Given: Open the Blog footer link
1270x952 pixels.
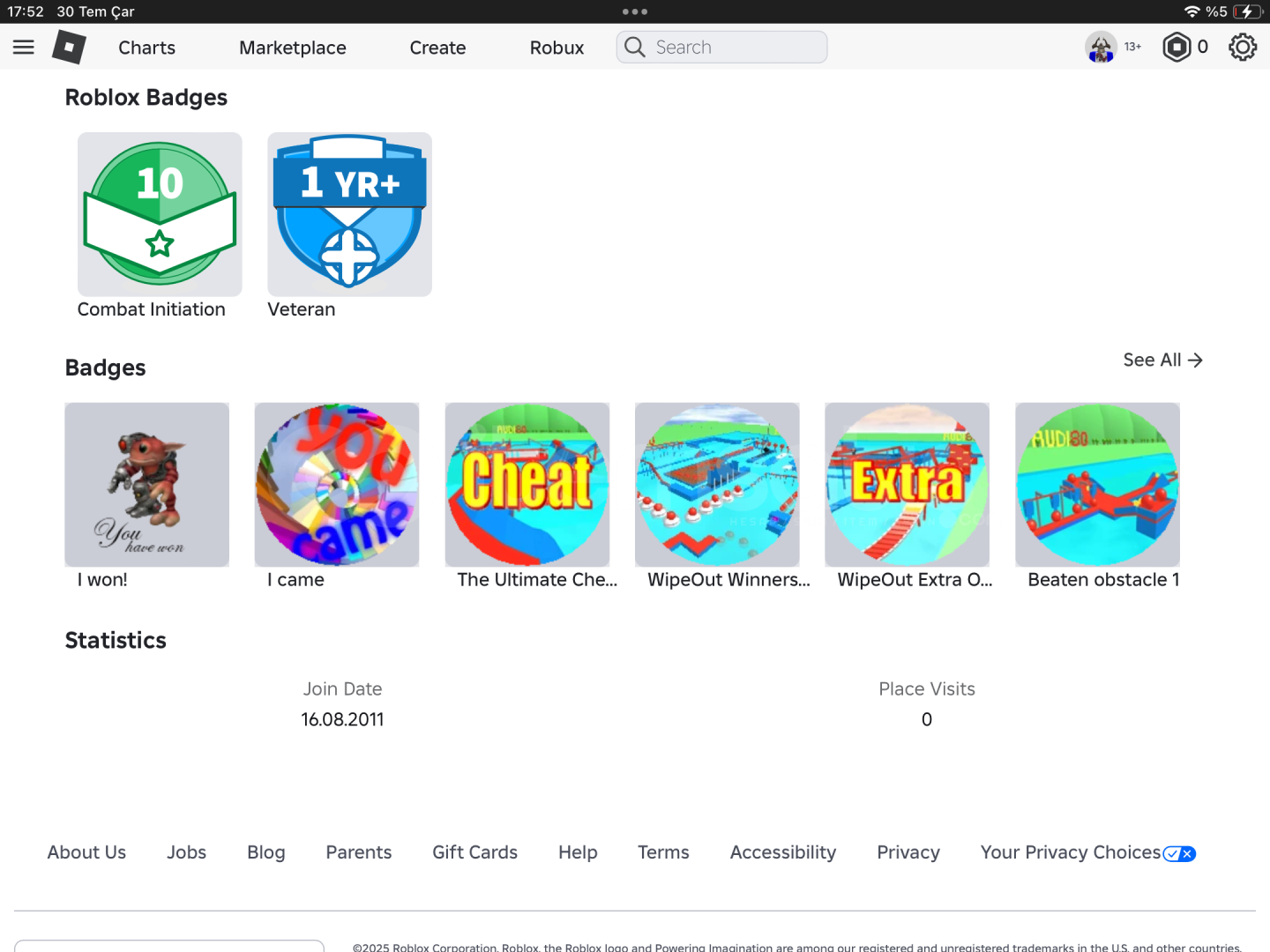Looking at the screenshot, I should (x=266, y=852).
